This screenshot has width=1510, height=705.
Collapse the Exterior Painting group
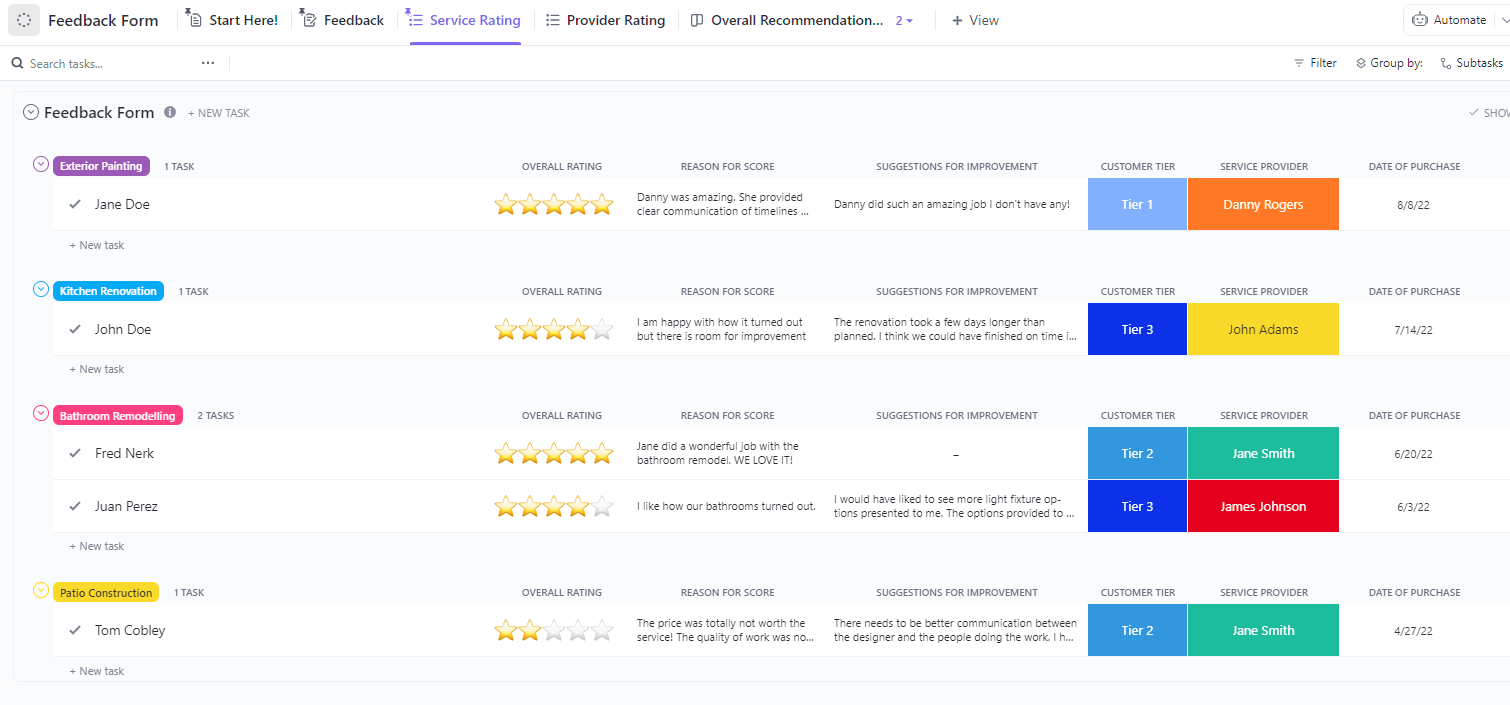[x=41, y=164]
